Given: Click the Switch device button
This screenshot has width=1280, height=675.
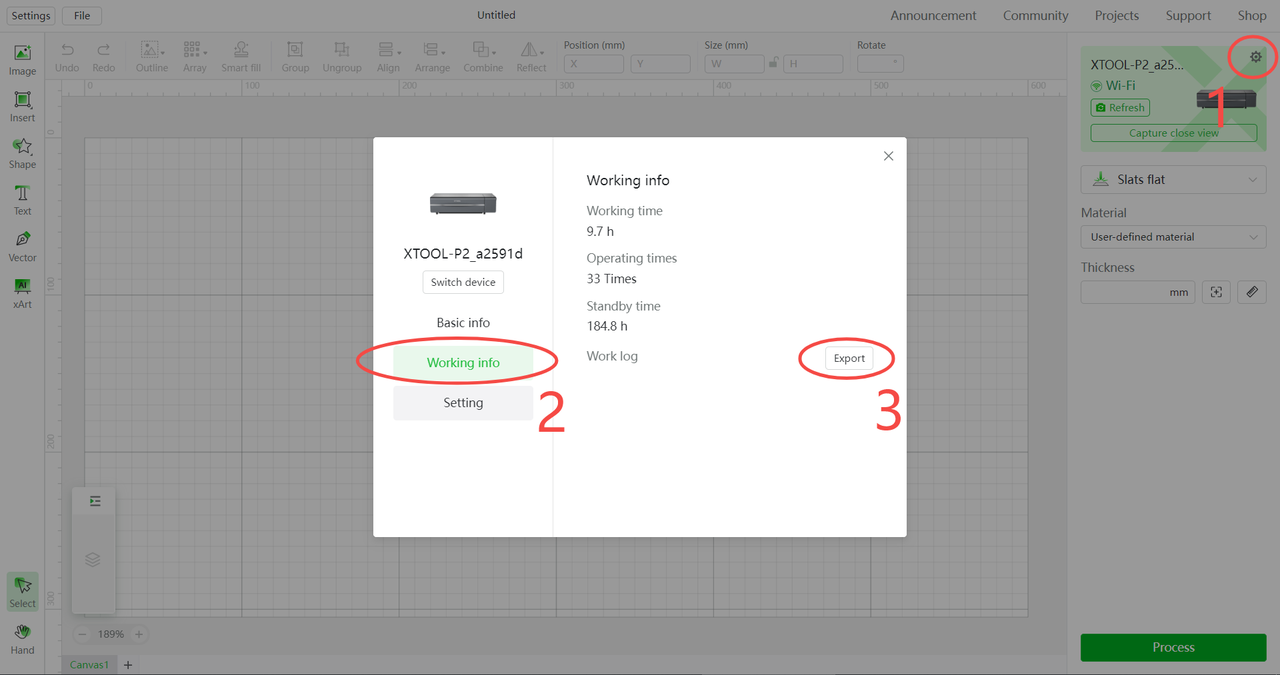Looking at the screenshot, I should (x=463, y=282).
